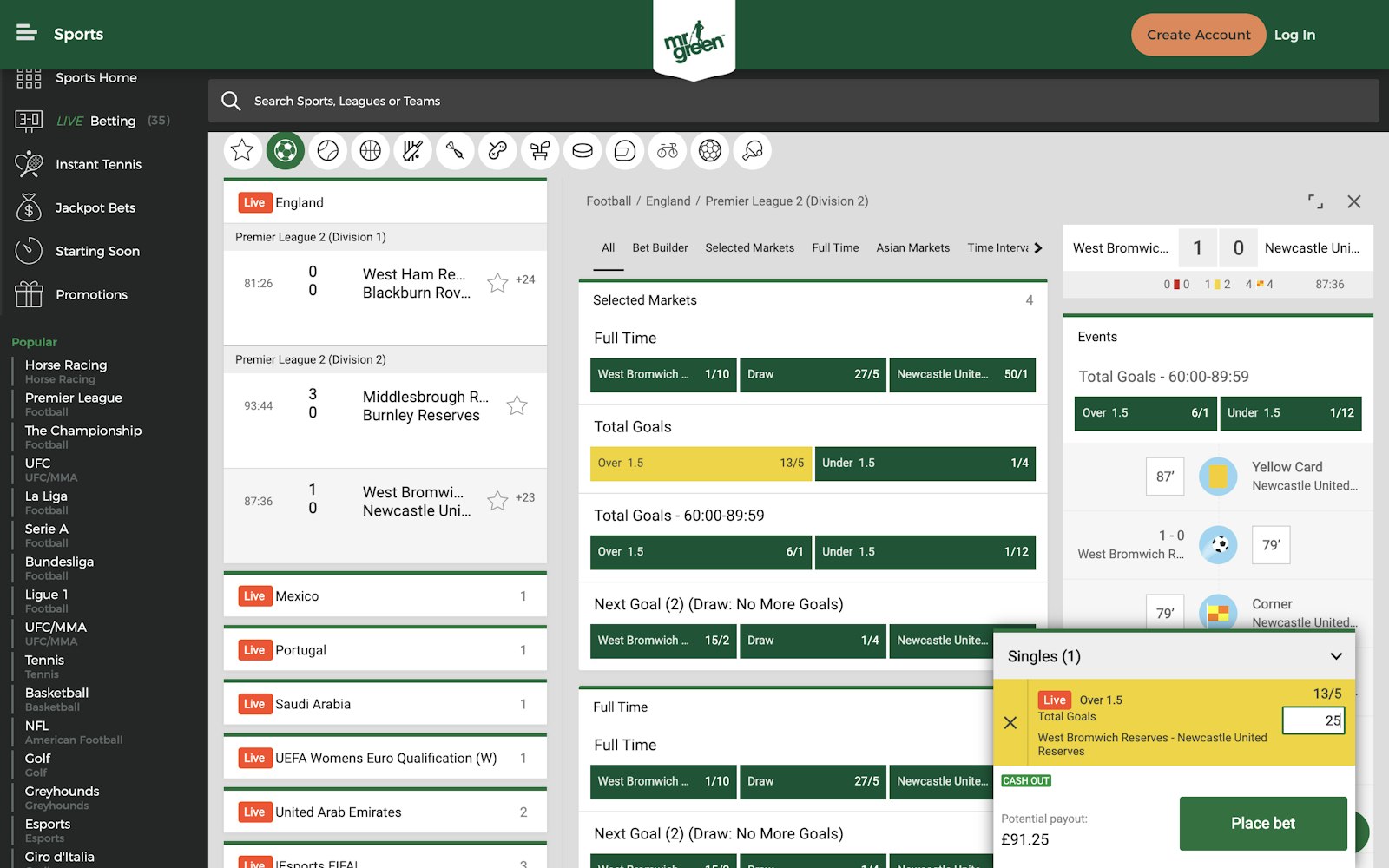
Task: Toggle the Over 1.5 Total Goals selection
Action: point(700,463)
